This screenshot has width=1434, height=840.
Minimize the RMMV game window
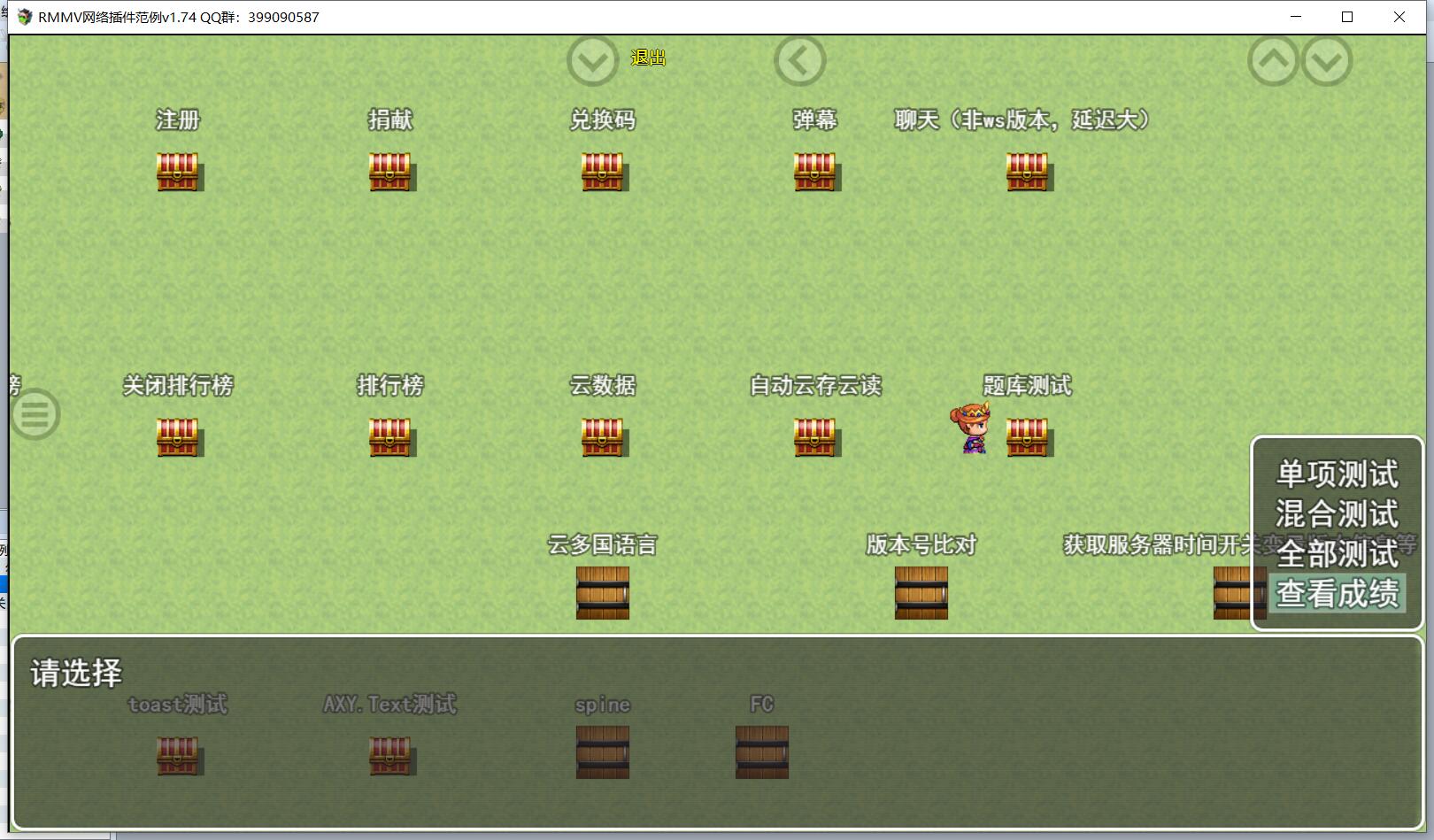(1296, 17)
